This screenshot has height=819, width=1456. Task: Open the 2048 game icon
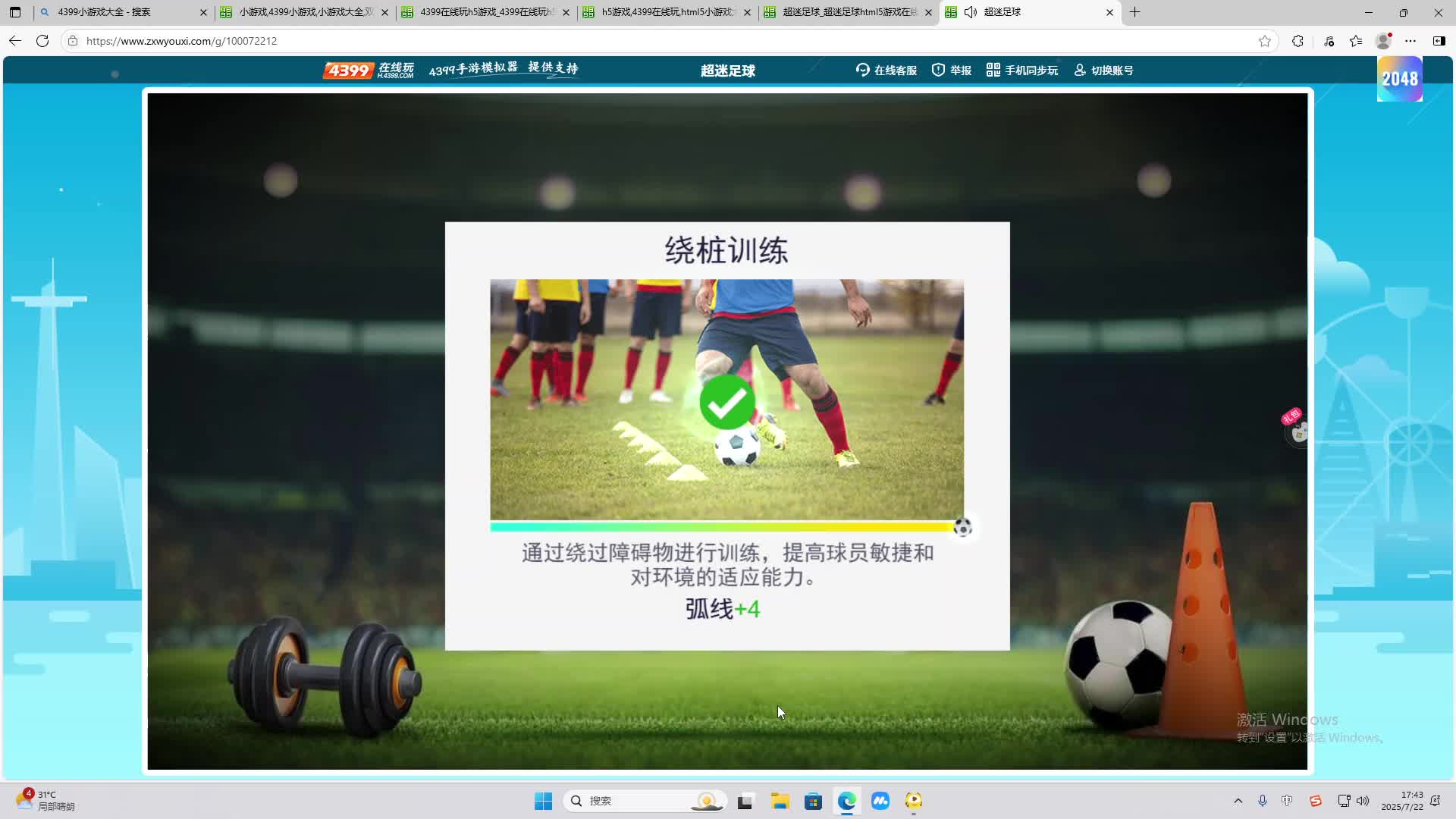point(1399,79)
